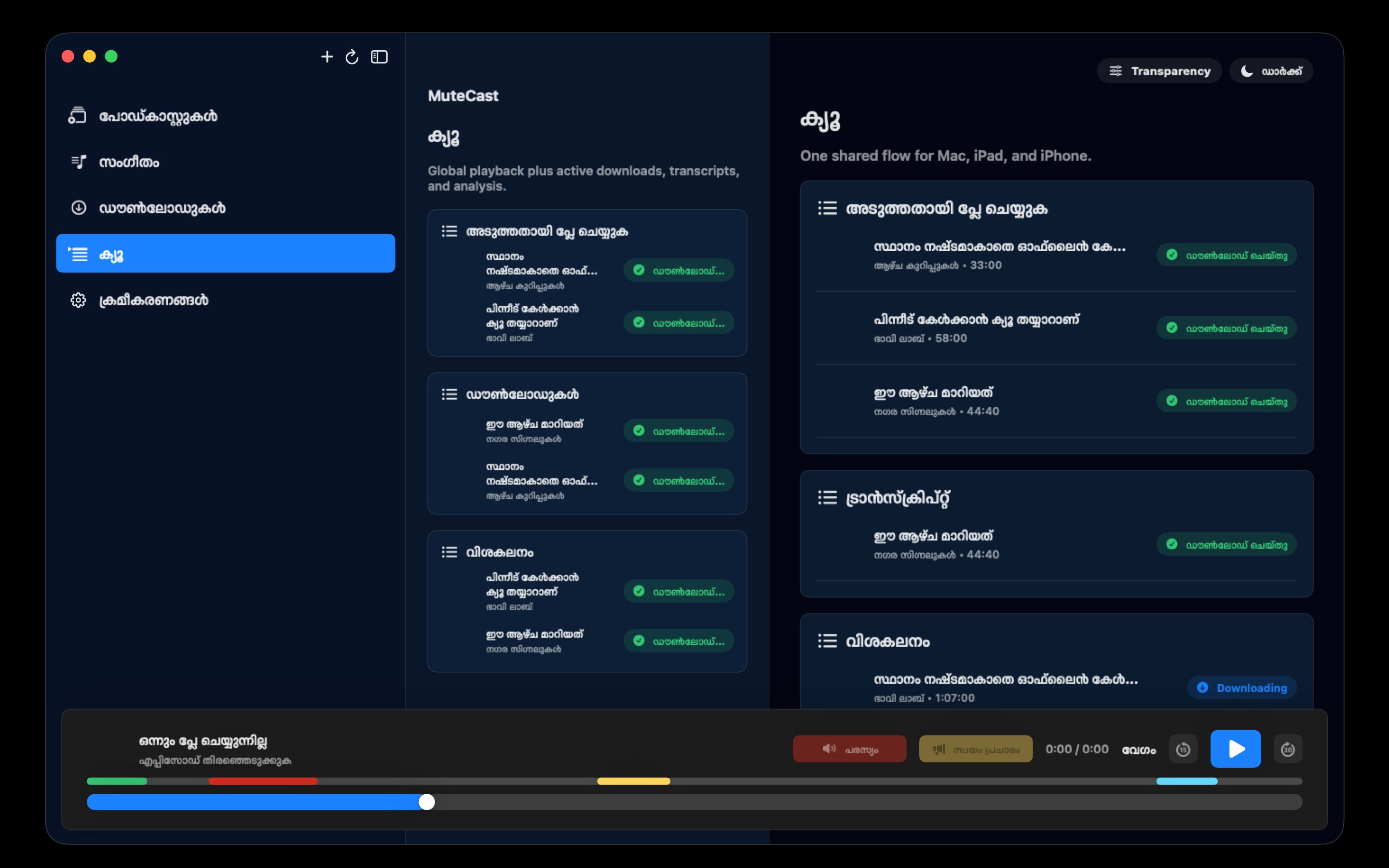Click the yellow segment on the timeline bar
The image size is (1389, 868).
pyautogui.click(x=634, y=781)
